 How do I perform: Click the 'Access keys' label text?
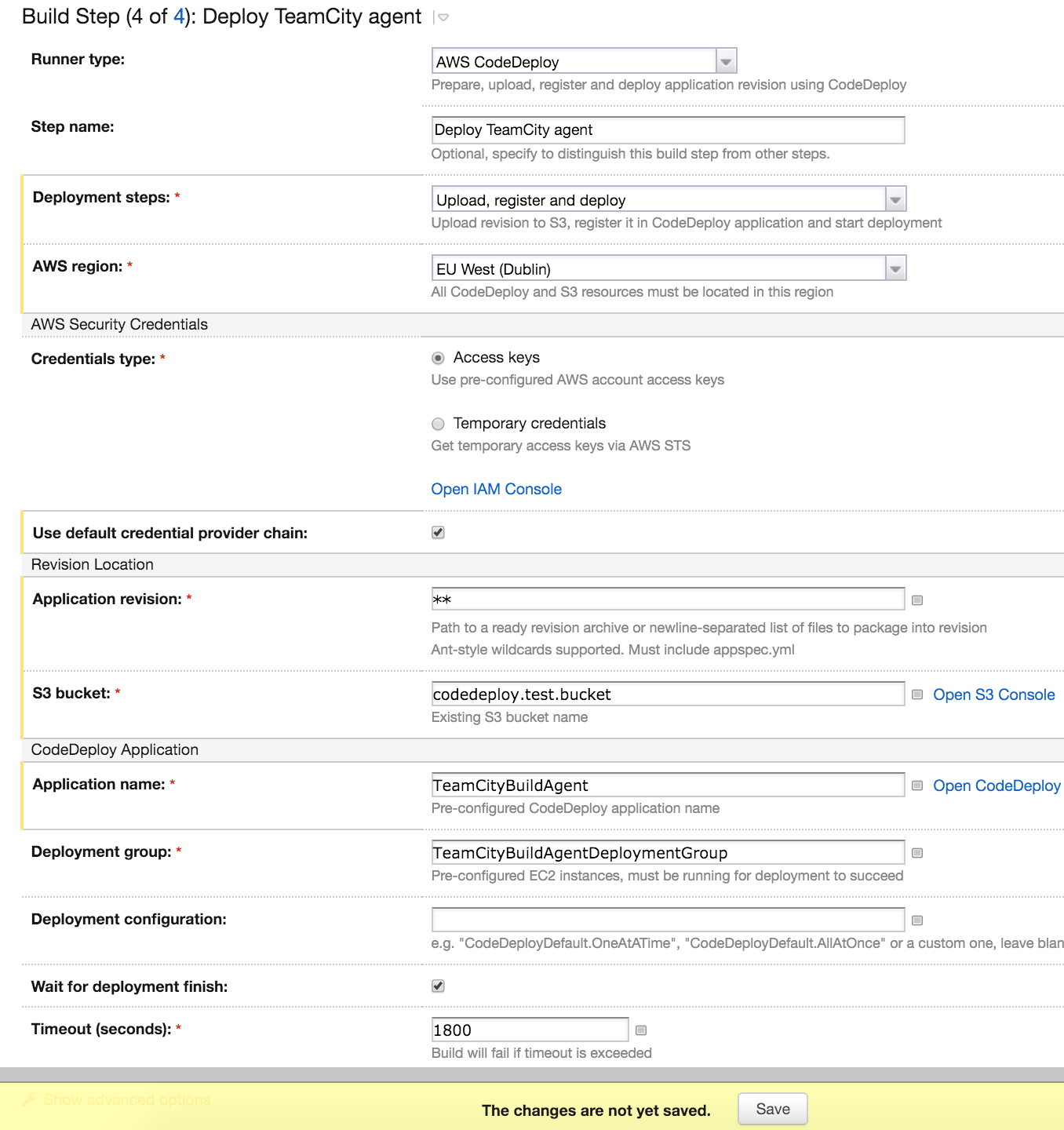(497, 357)
